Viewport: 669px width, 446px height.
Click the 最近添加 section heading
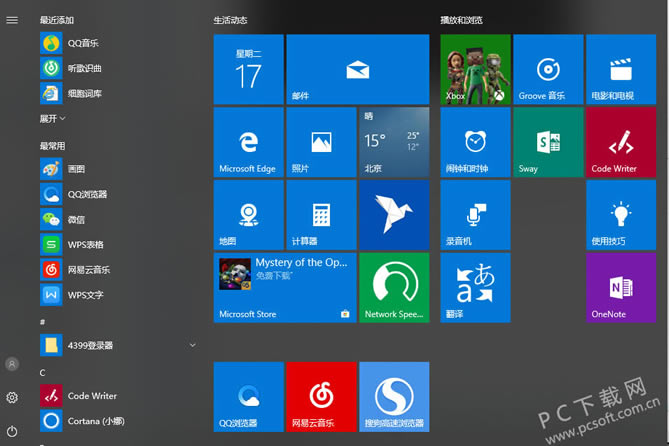click(57, 20)
